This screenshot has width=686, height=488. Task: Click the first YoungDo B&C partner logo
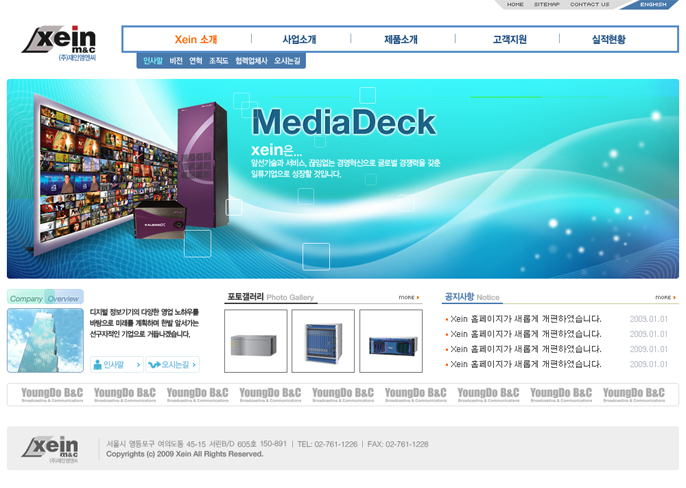tap(52, 394)
